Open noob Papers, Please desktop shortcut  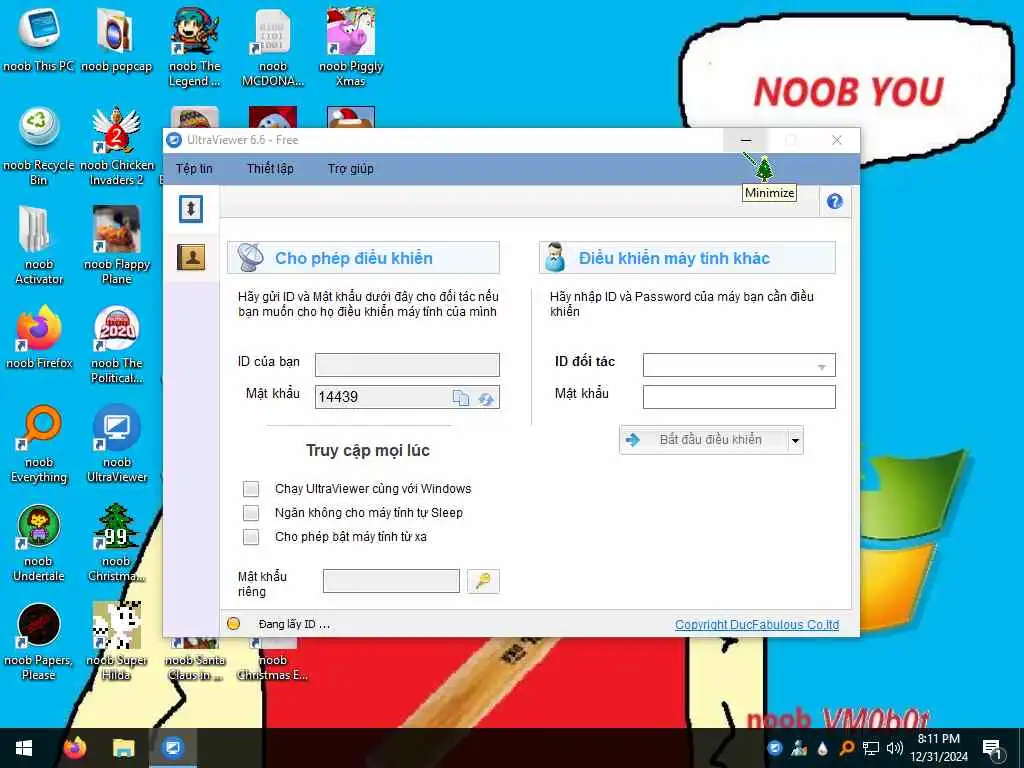(39, 641)
